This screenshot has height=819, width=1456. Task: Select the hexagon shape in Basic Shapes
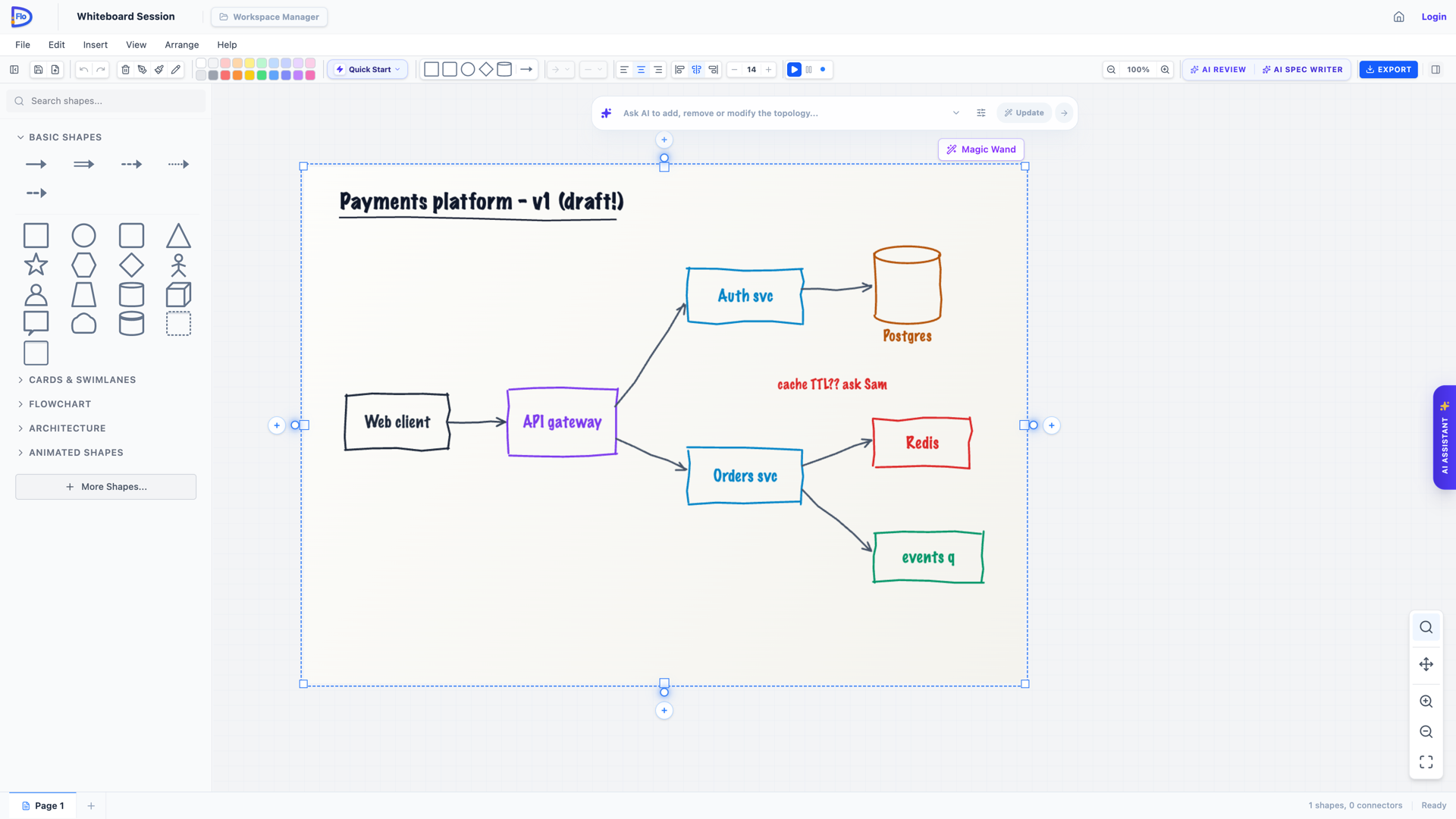click(83, 265)
